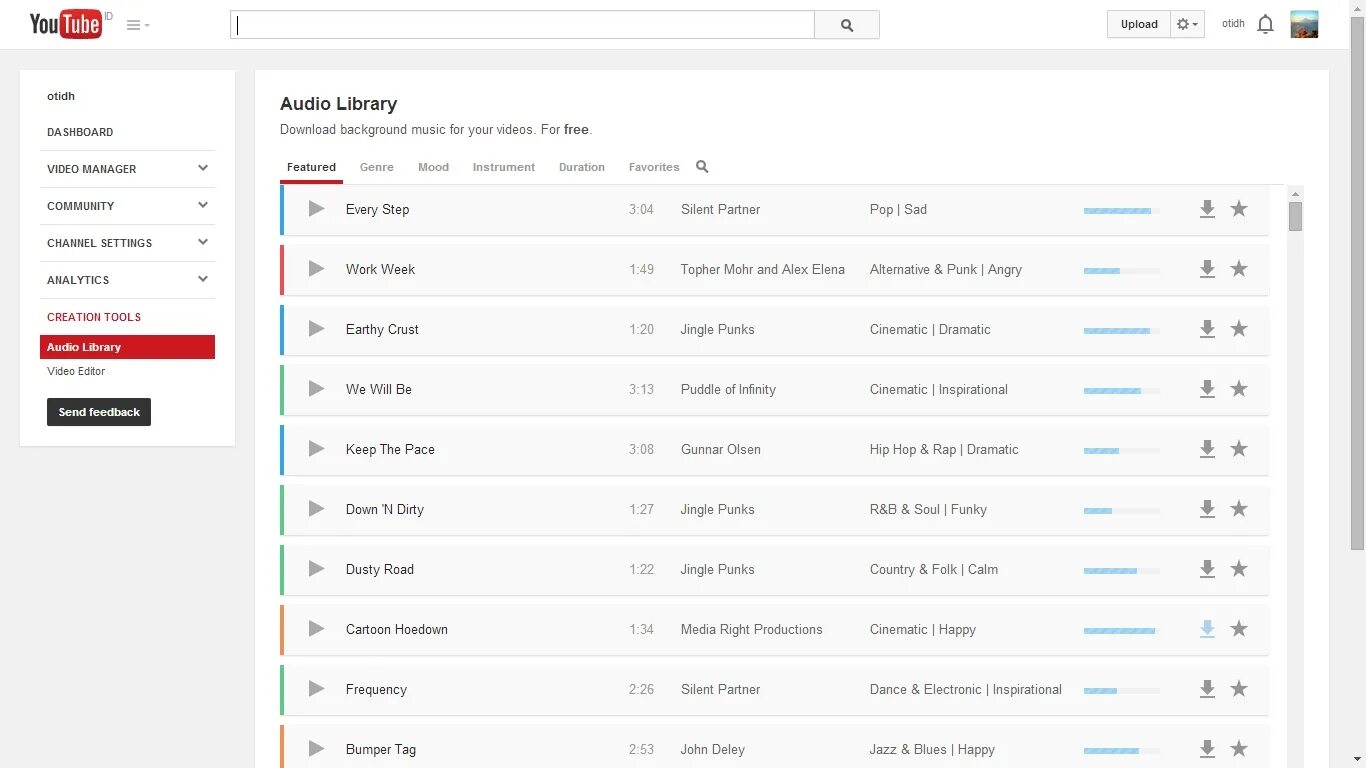
Task: Play the Earthy Crust track
Action: (316, 328)
